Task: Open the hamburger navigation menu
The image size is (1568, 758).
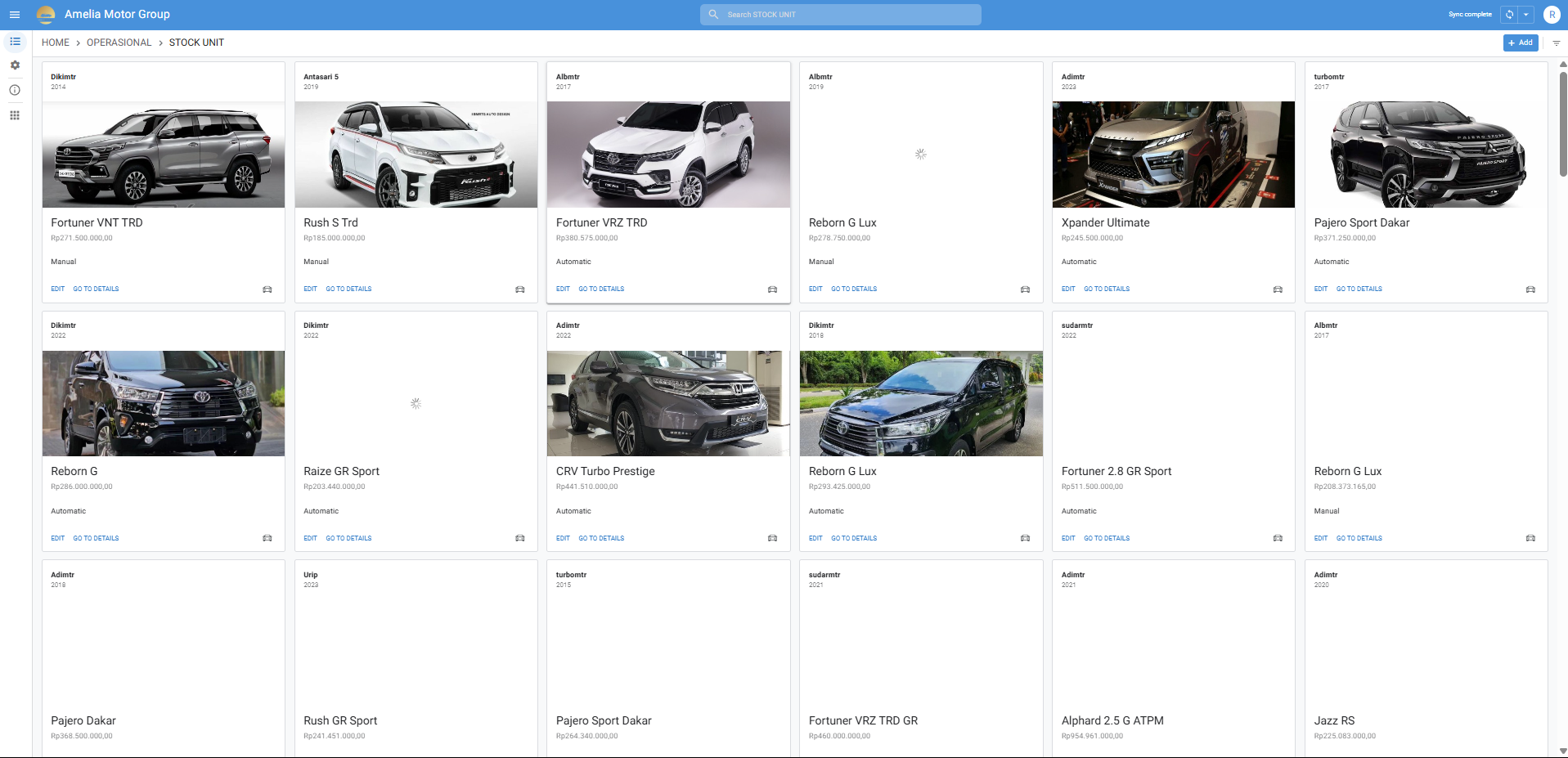Action: point(15,14)
